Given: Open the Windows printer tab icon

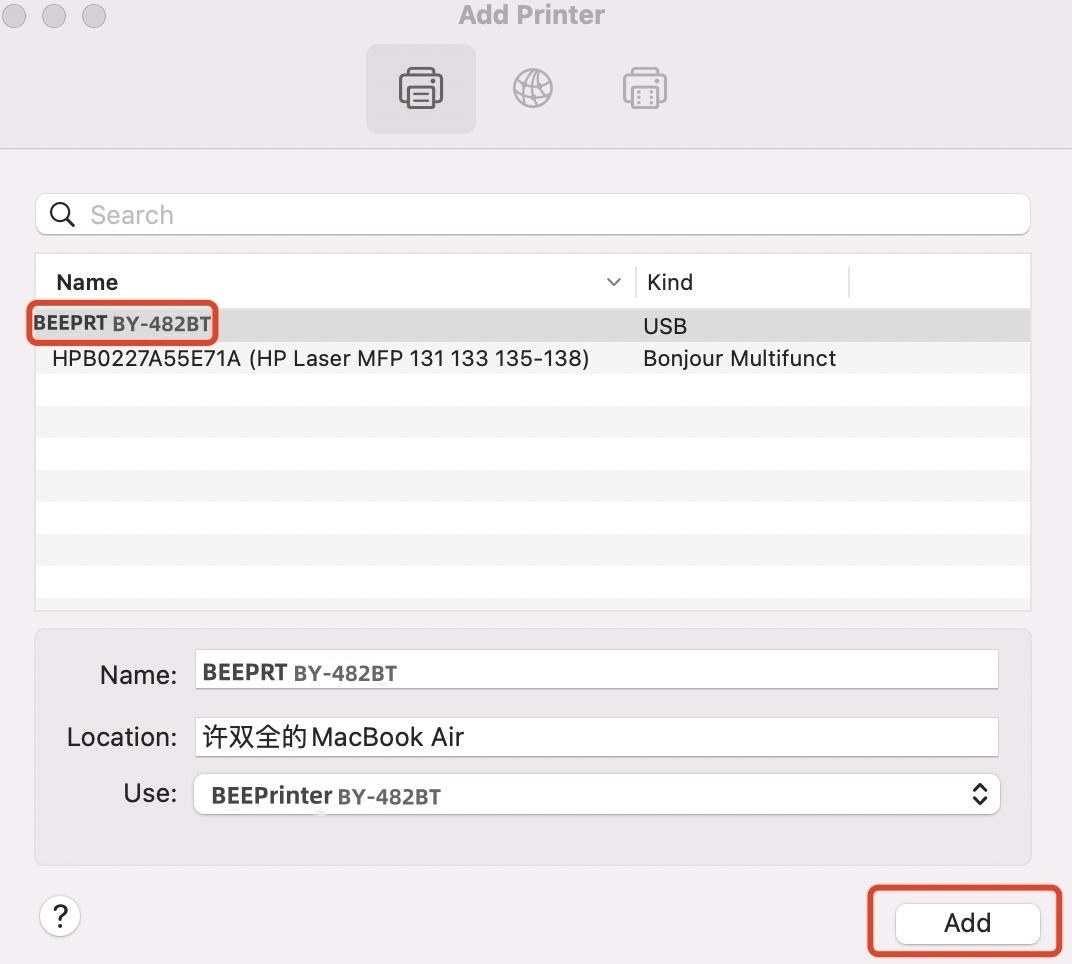Looking at the screenshot, I should [x=645, y=88].
